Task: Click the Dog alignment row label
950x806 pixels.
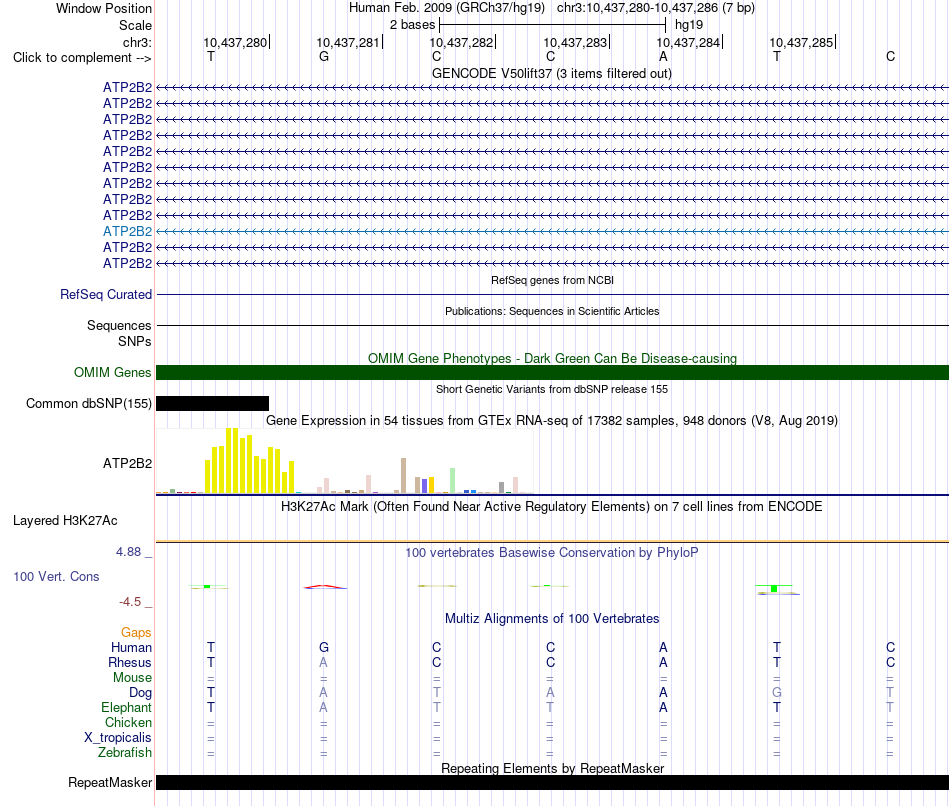Action: click(140, 693)
